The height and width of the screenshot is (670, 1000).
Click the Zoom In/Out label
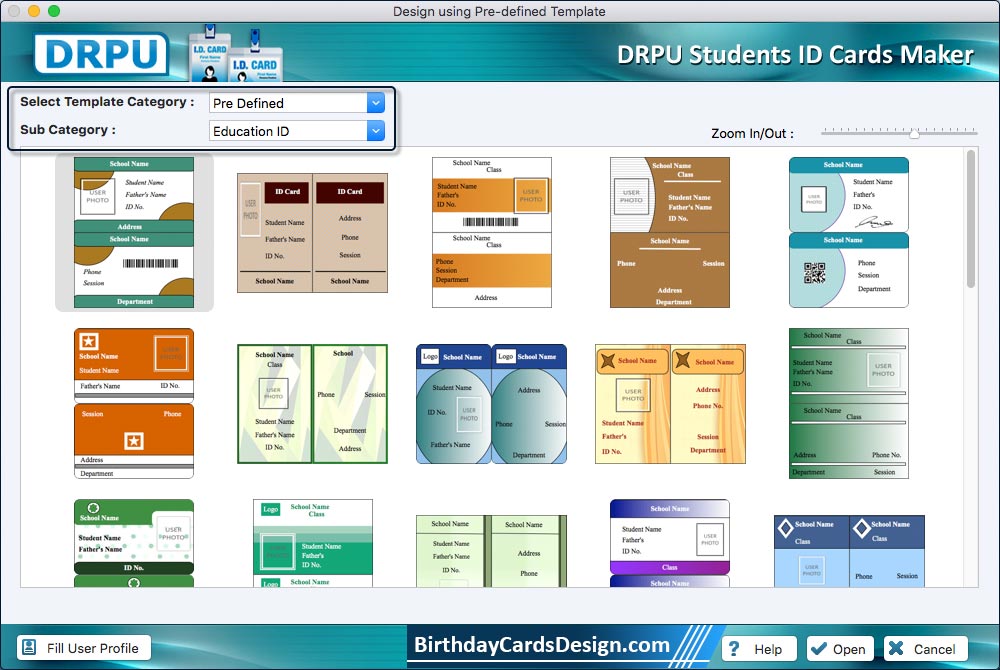point(753,133)
